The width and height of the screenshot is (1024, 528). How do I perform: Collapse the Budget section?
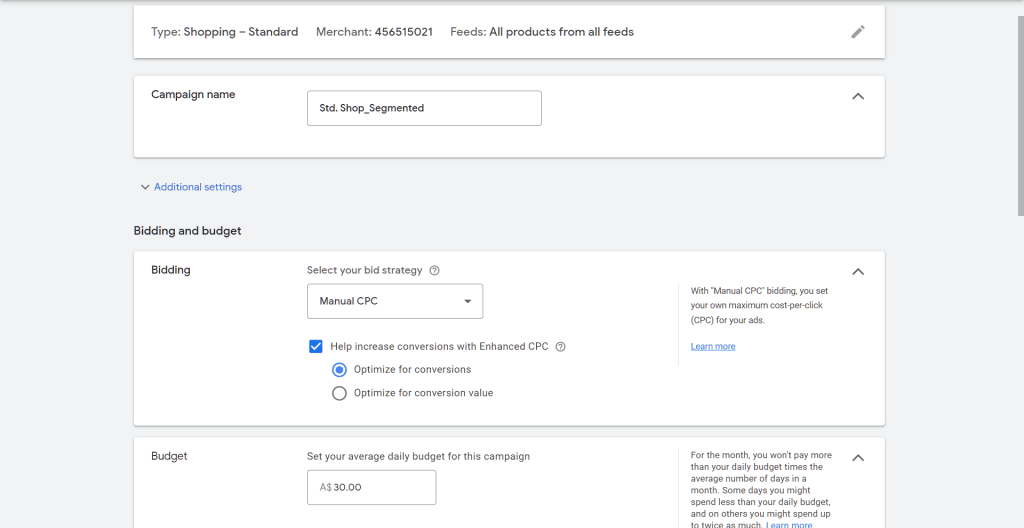point(857,457)
